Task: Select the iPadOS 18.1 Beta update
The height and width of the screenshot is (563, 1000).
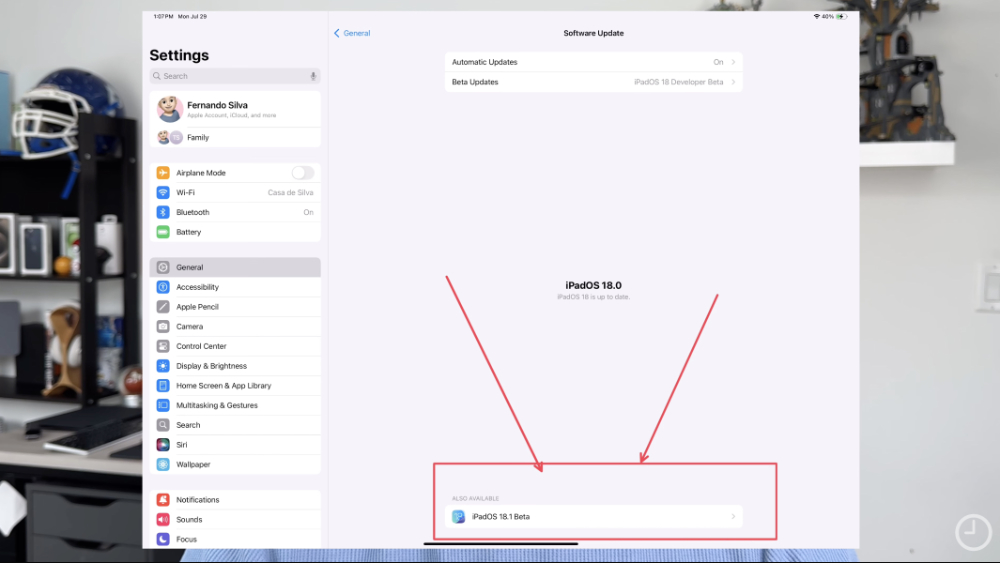Action: click(594, 516)
